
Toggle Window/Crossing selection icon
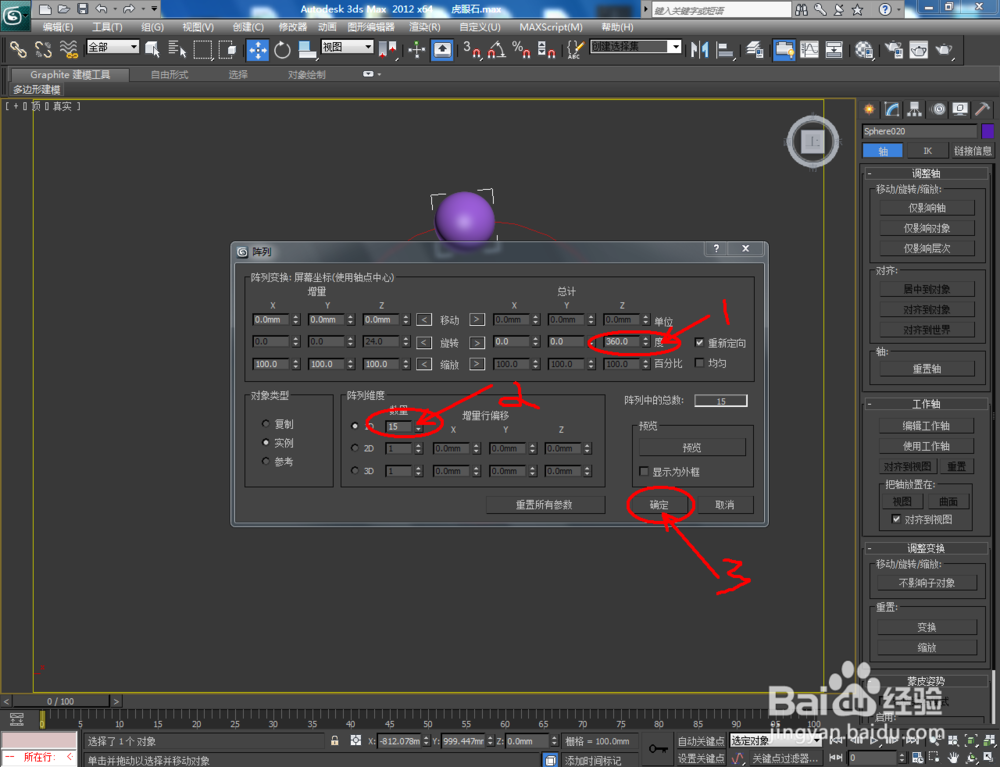coord(227,49)
